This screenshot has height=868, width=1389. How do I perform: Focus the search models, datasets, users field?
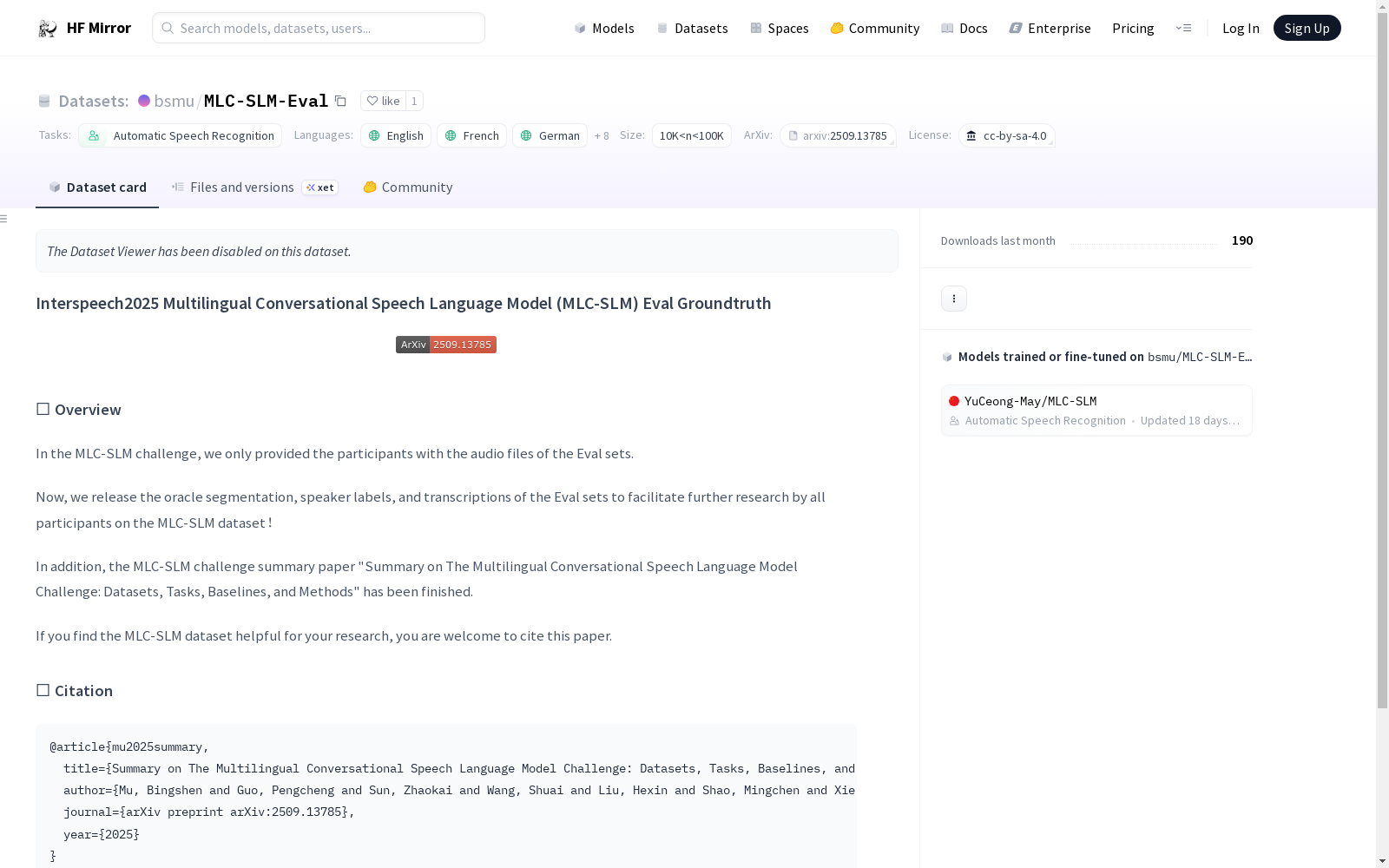pos(319,28)
